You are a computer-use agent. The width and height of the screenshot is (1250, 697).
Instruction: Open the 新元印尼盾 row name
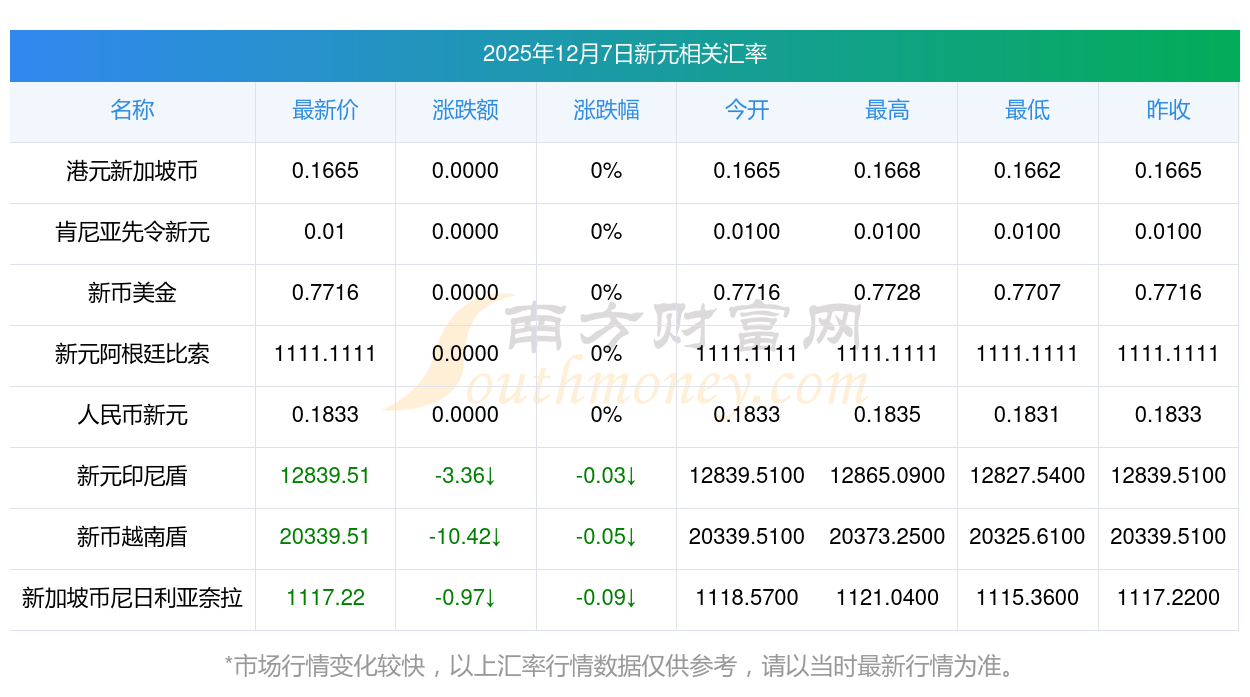(x=132, y=476)
